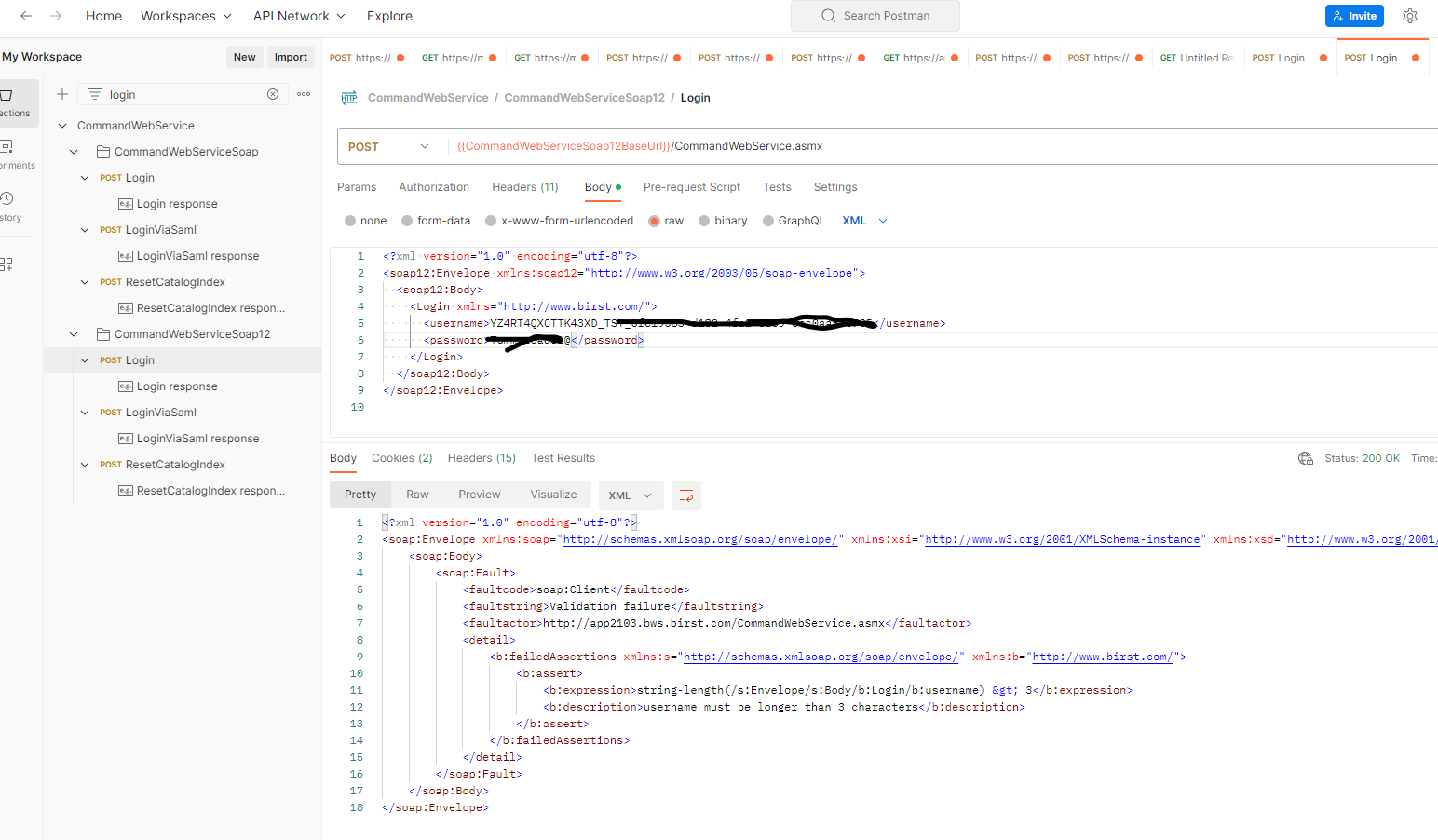Open CommandWebServiceSoap12 breadcrumb link
This screenshot has height=840, width=1438.
coord(585,98)
